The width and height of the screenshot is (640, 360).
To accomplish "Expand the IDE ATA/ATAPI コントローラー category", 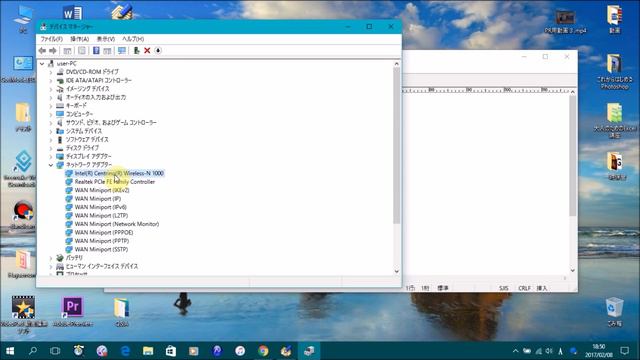I will 51,81.
